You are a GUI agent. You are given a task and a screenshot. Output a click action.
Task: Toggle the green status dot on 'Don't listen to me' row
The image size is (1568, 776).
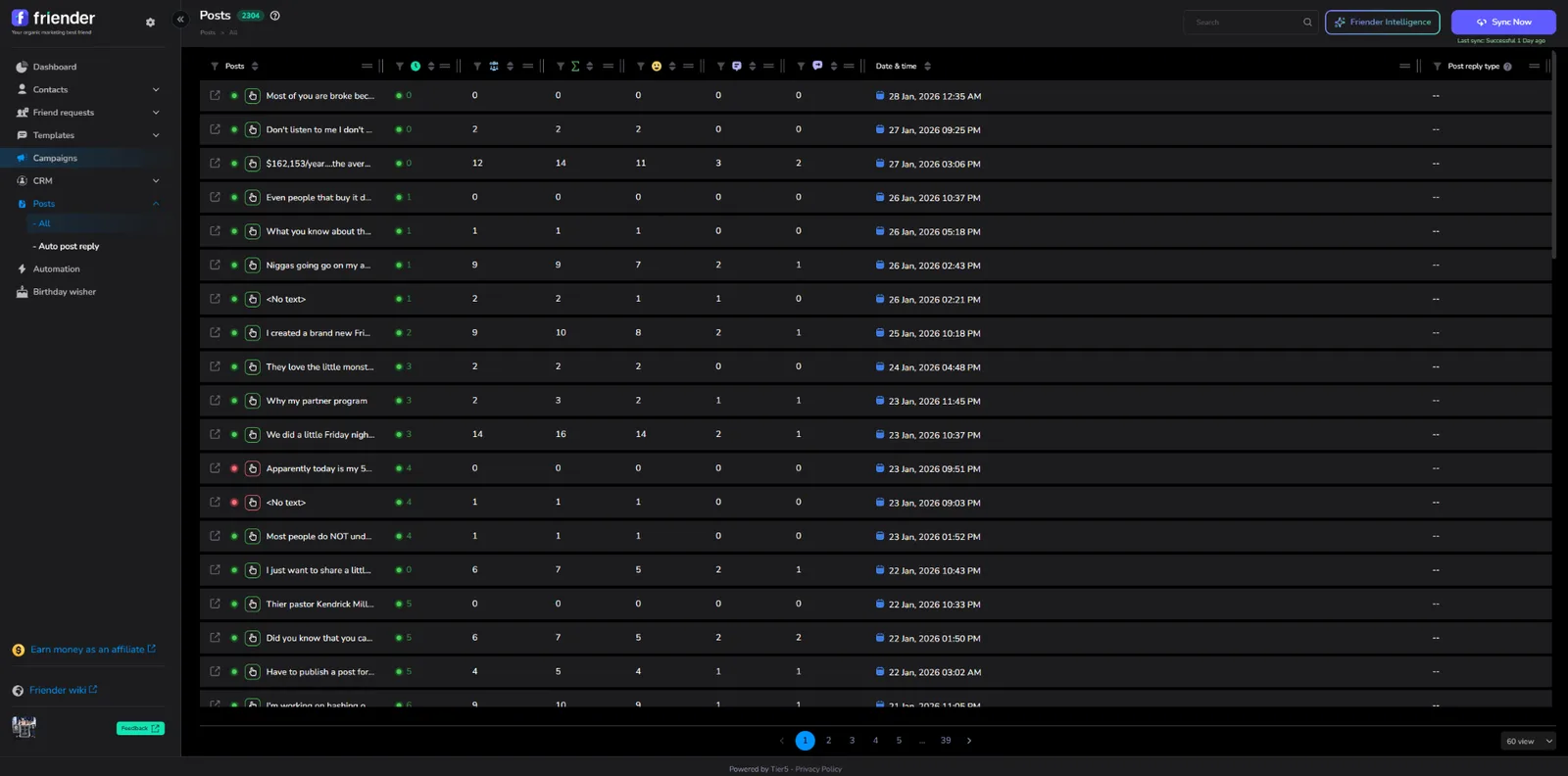pos(234,129)
